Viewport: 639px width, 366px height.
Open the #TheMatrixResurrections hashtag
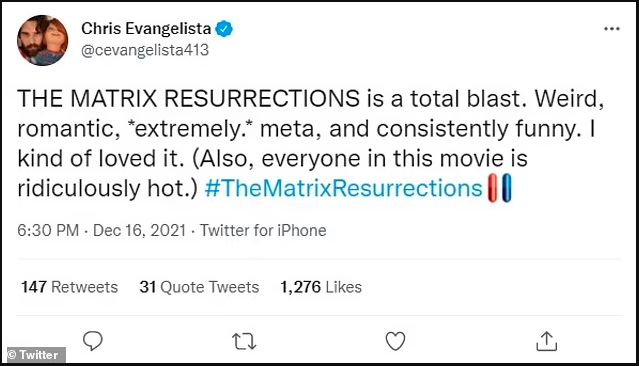(x=344, y=188)
